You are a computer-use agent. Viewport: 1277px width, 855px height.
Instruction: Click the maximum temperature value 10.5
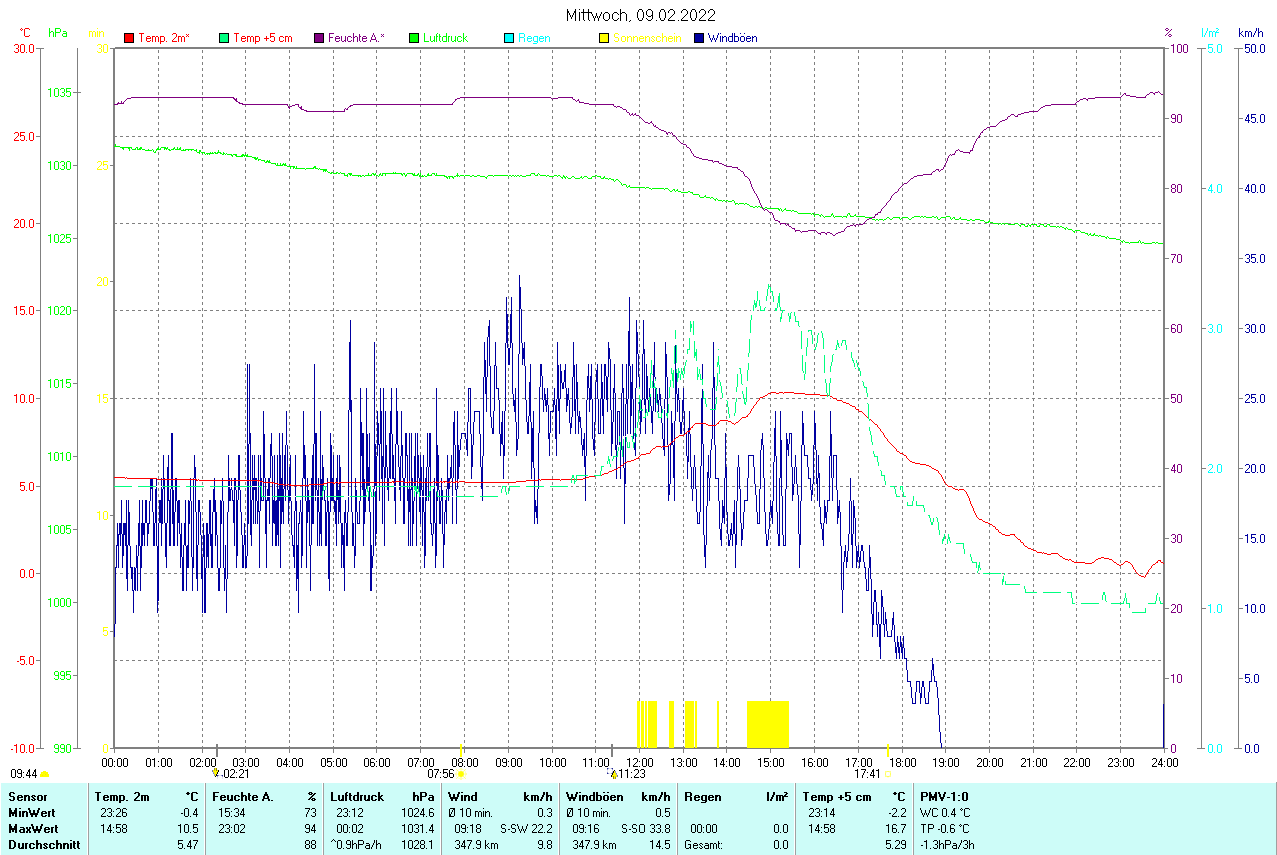coord(188,829)
